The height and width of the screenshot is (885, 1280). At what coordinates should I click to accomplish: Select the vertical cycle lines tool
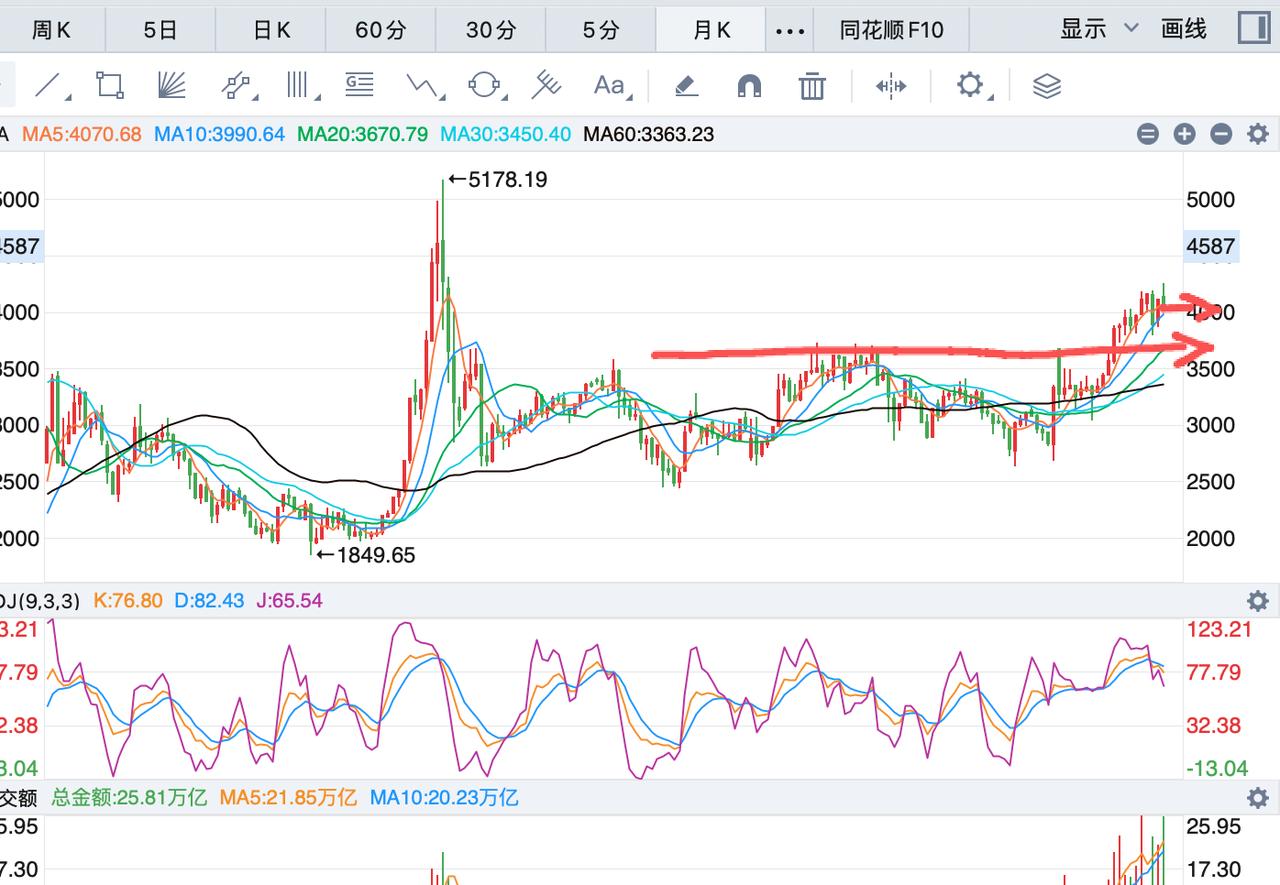click(x=300, y=85)
